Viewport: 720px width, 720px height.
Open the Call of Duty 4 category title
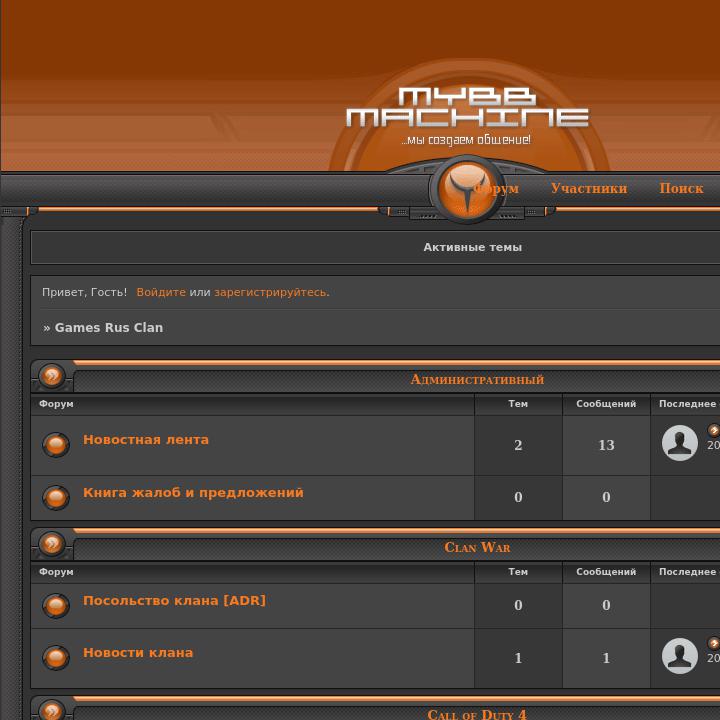coord(477,714)
